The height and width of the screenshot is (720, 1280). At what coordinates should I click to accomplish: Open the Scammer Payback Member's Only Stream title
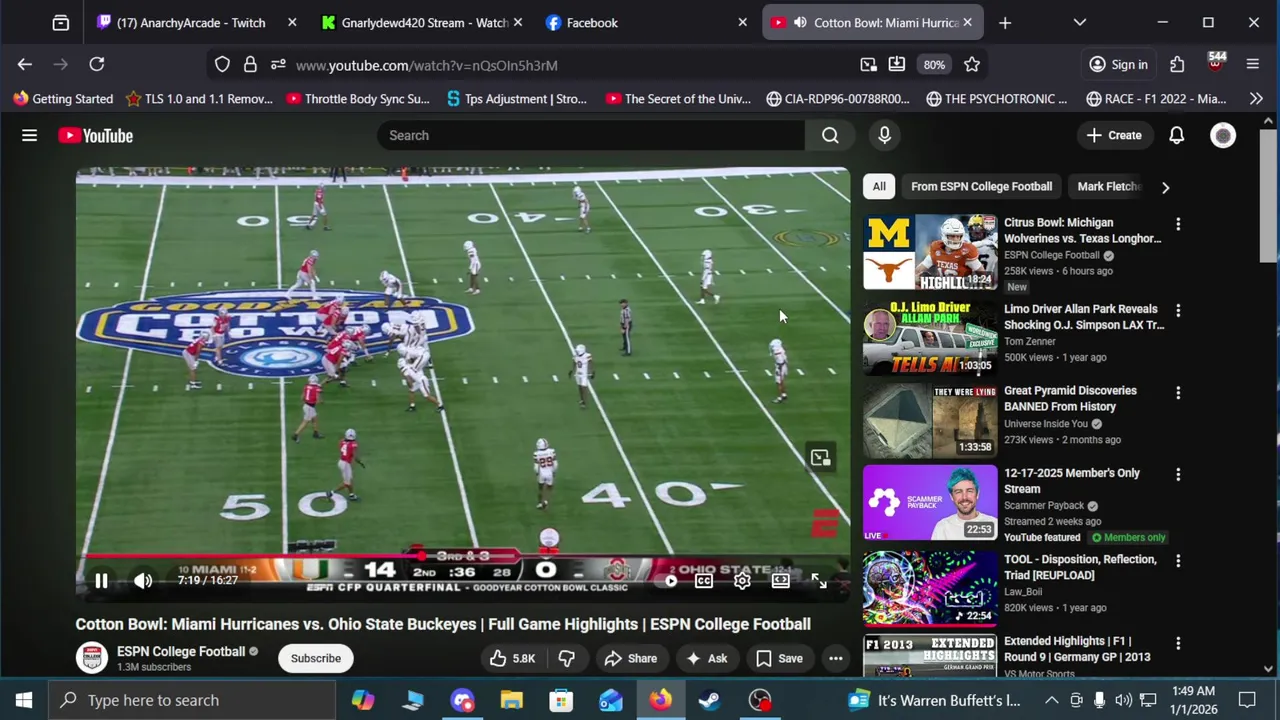1072,481
